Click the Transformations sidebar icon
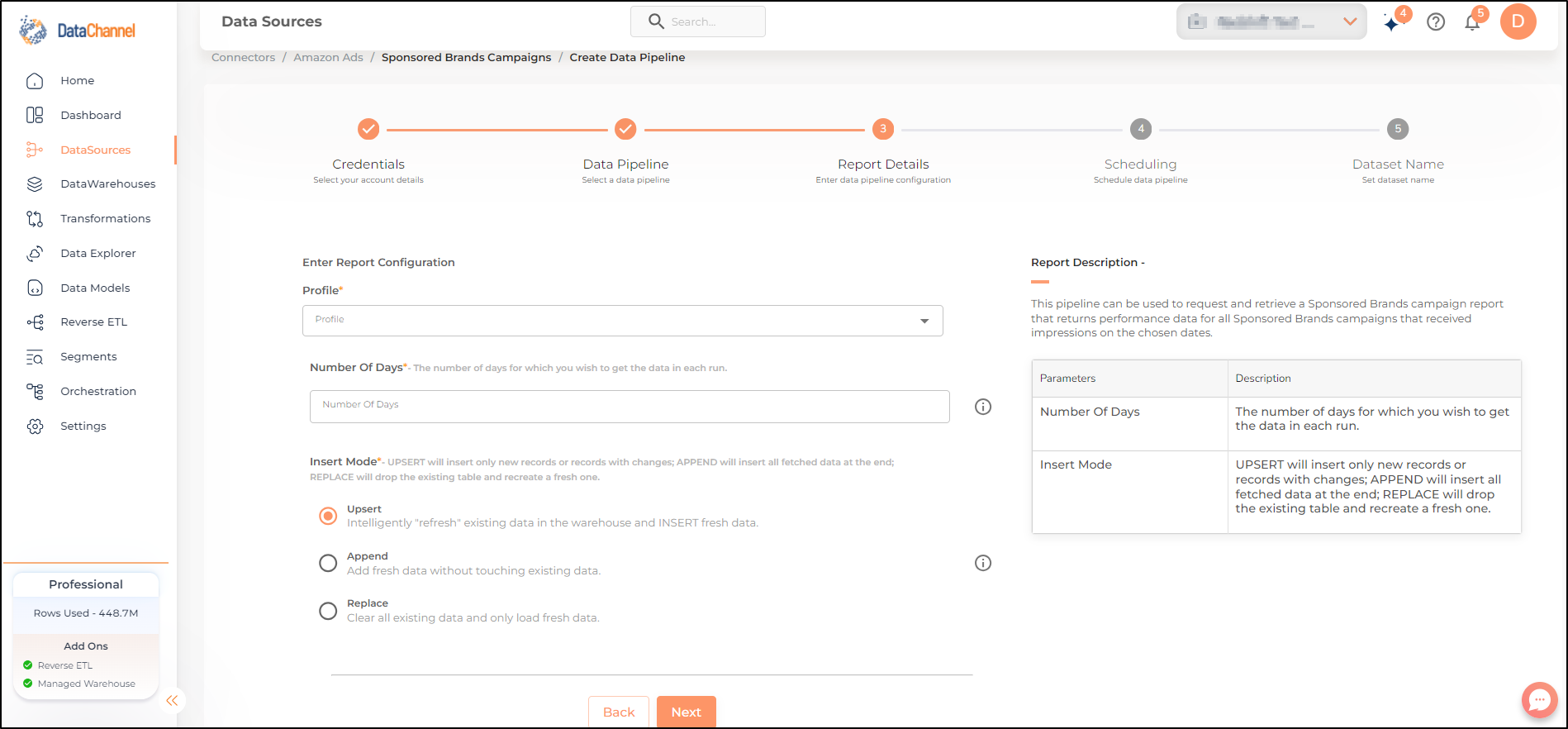The width and height of the screenshot is (1568, 729). click(x=35, y=218)
